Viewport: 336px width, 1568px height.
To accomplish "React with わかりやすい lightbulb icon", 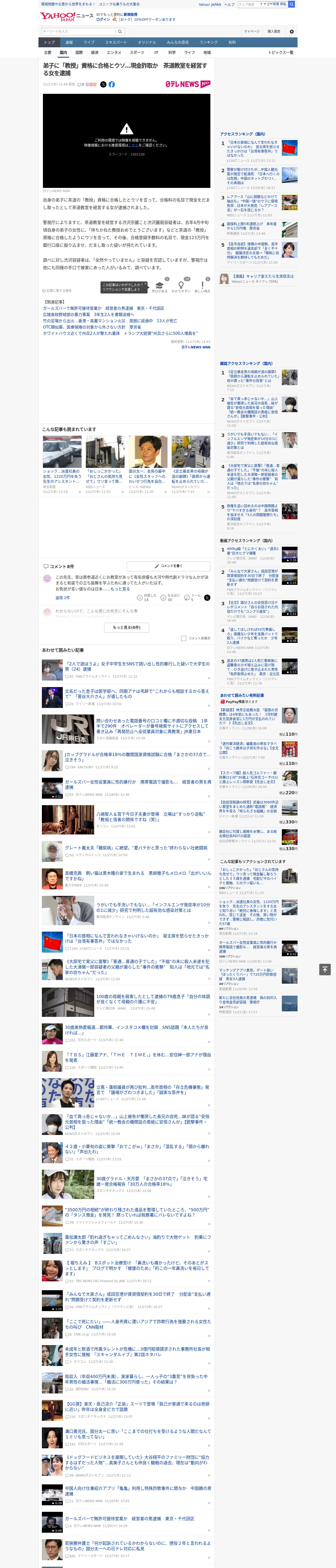I will coord(181,285).
